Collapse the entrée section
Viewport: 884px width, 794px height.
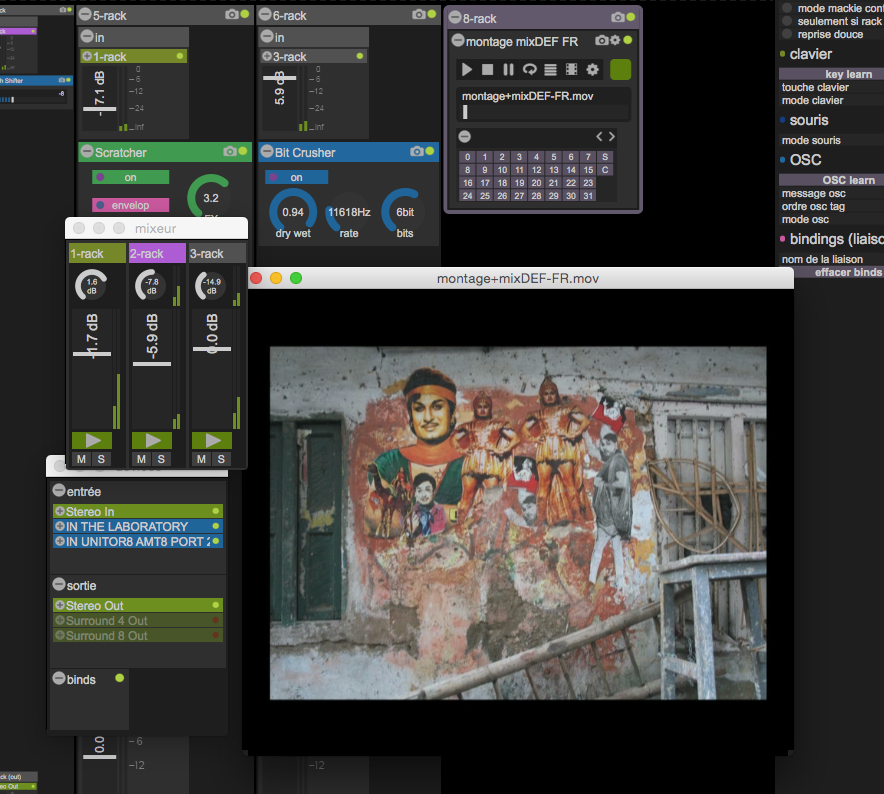click(59, 492)
